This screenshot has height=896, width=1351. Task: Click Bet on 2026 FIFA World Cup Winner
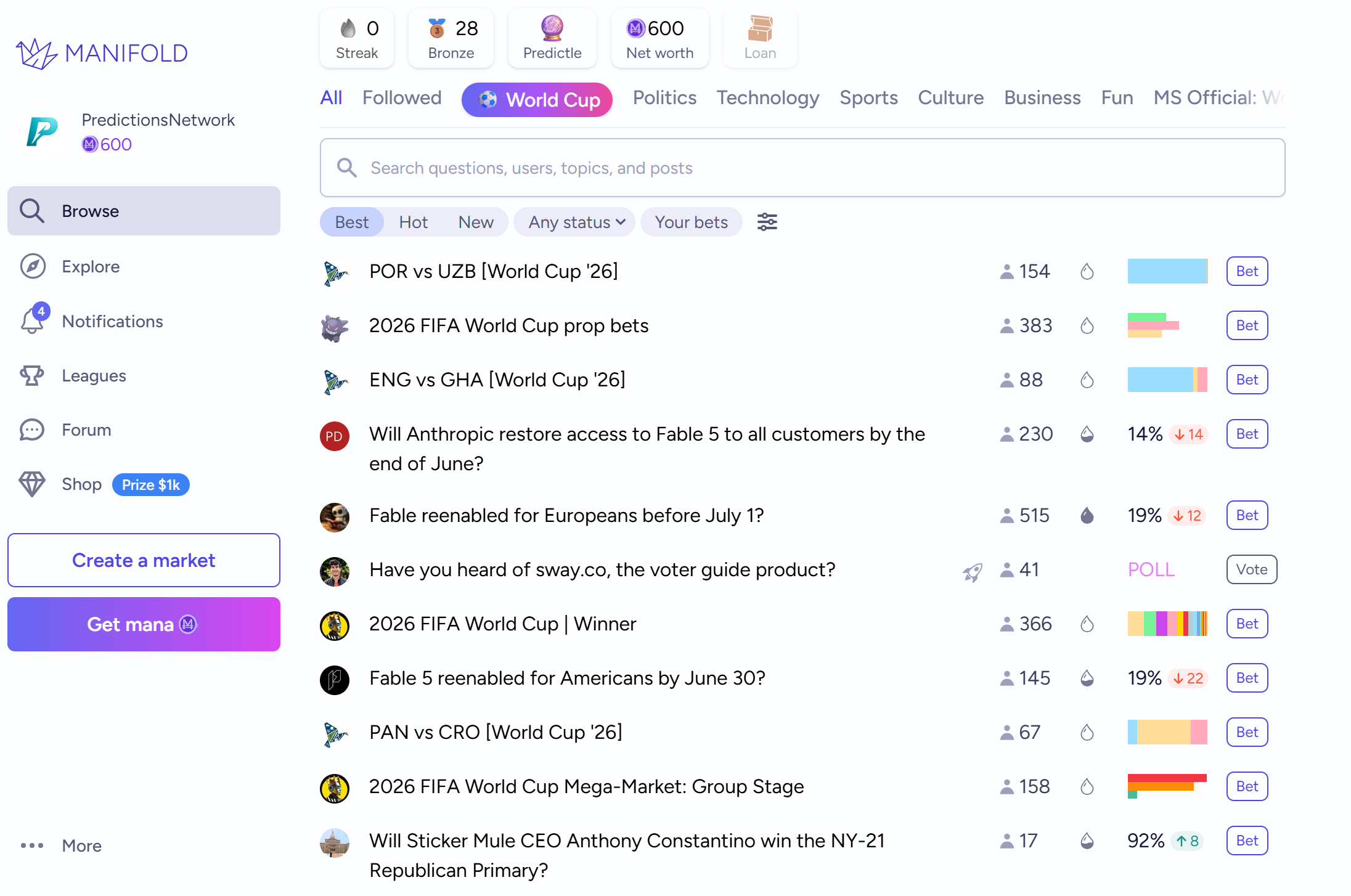pos(1247,624)
